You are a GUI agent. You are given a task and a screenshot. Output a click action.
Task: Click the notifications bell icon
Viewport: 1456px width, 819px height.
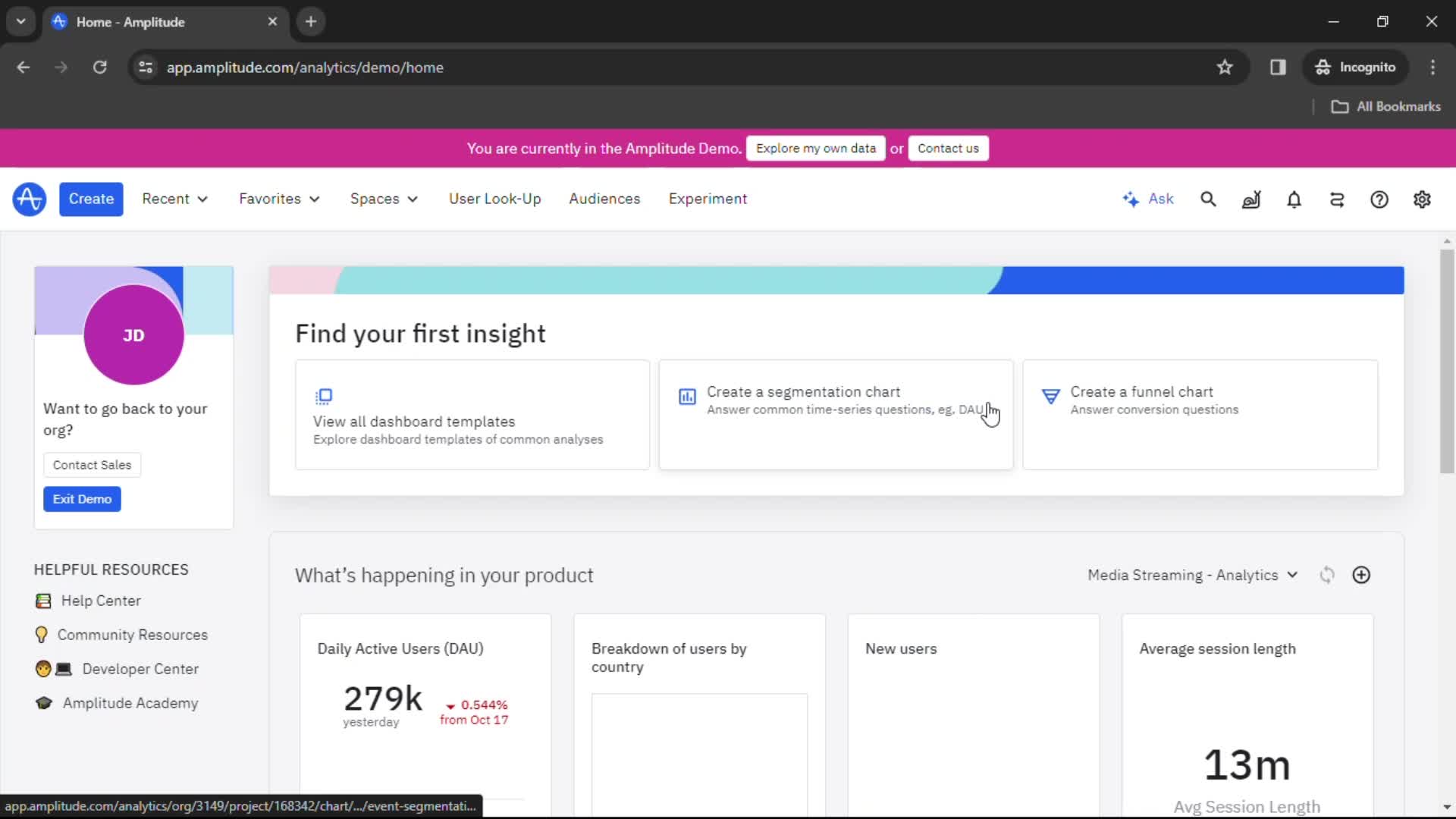click(x=1294, y=199)
